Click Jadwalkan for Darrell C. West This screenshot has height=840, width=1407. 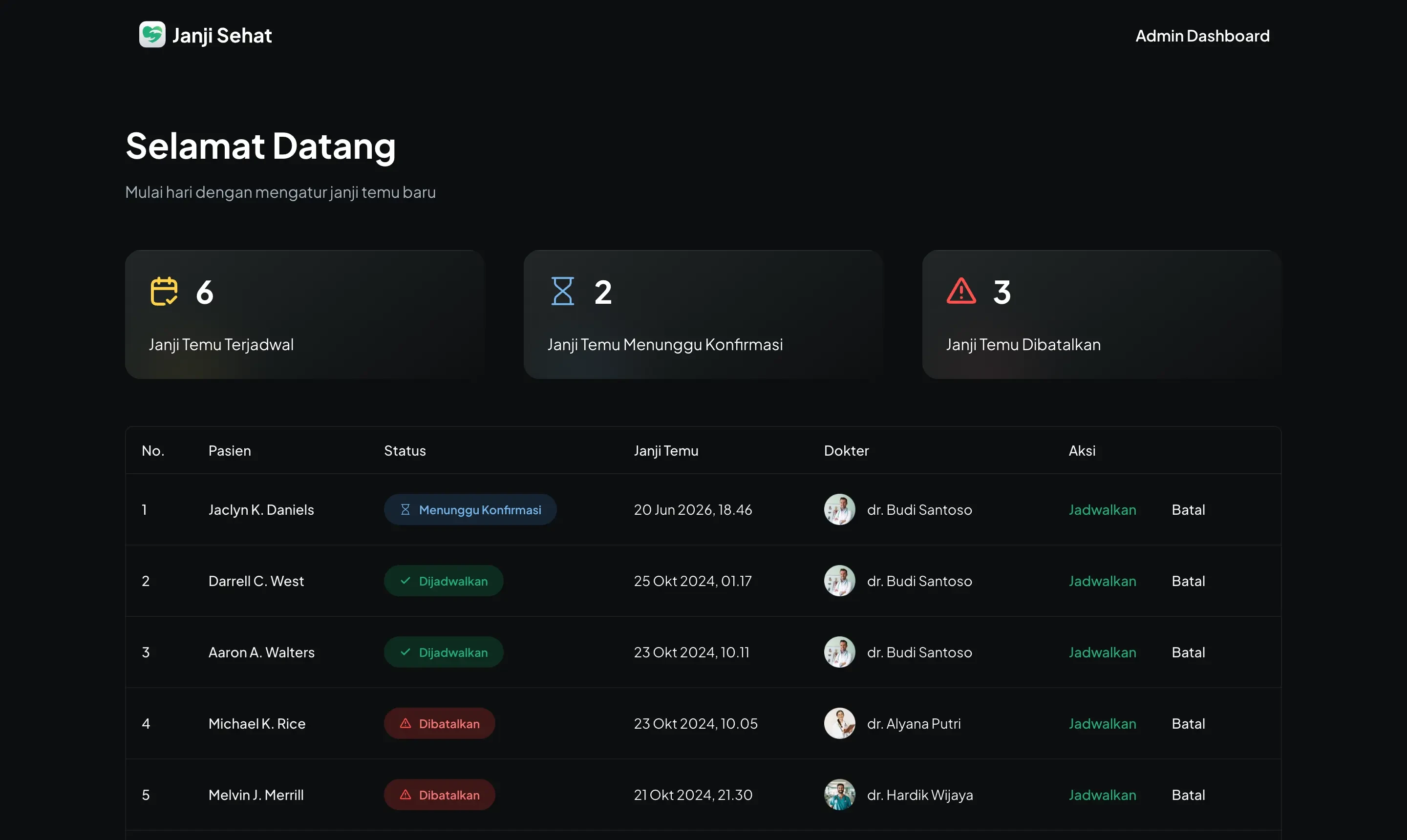tap(1102, 581)
